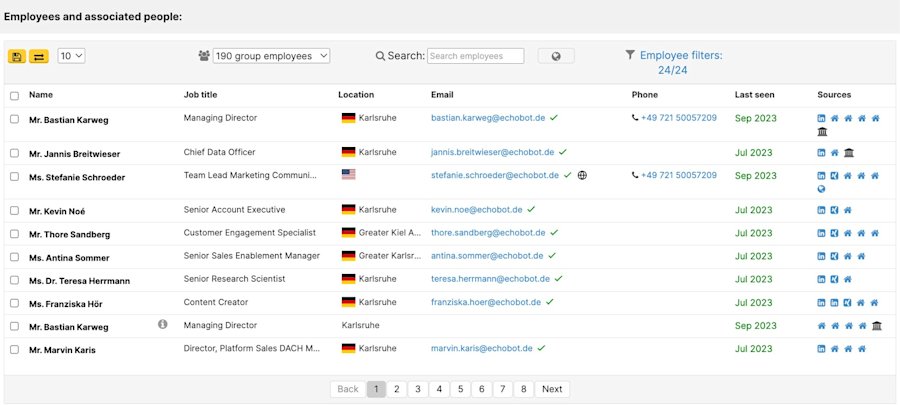
Task: Click the yellow swap arrows button
Action: (x=39, y=56)
